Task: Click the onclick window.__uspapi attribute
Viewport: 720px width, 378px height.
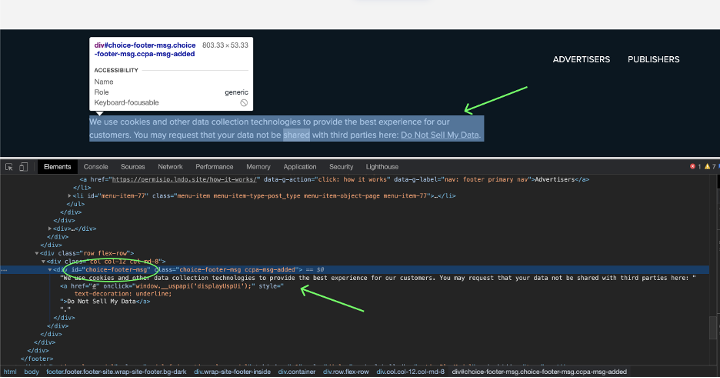Action: pos(179,286)
